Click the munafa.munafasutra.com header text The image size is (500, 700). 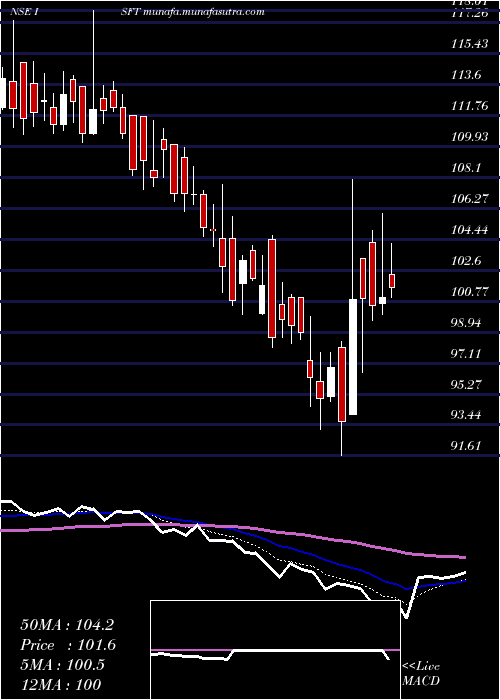(x=204, y=12)
